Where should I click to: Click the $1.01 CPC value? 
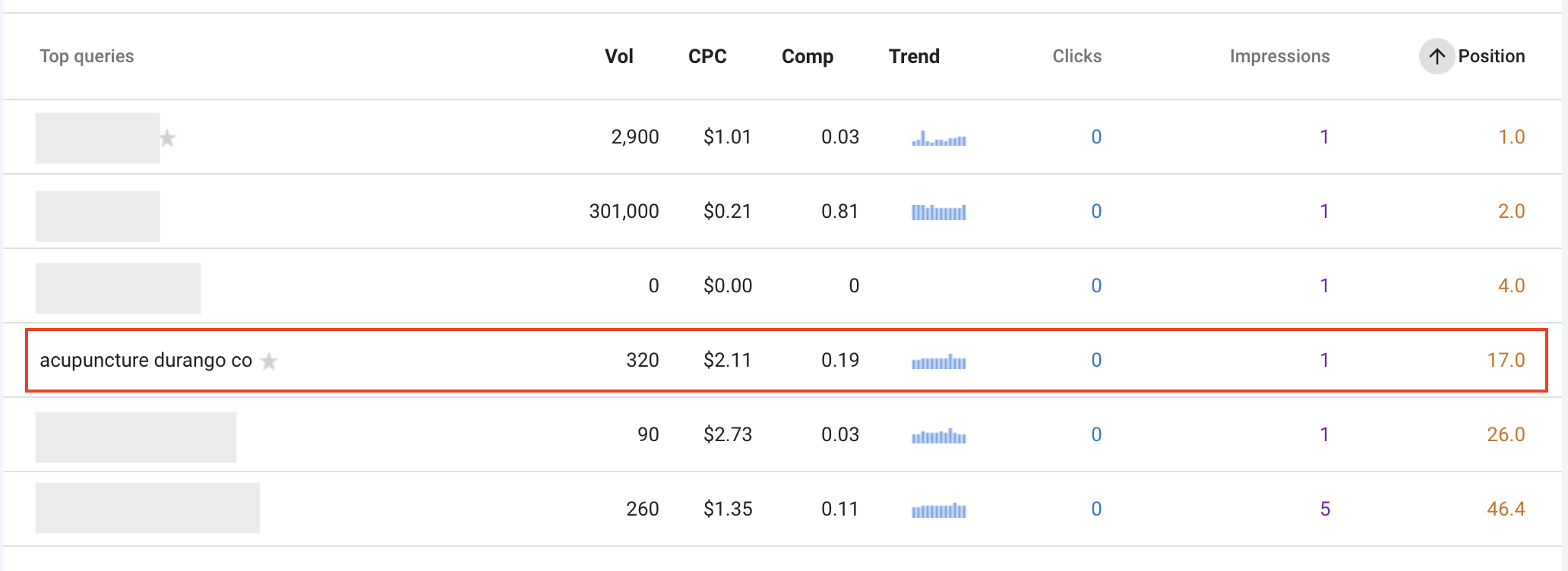point(727,137)
